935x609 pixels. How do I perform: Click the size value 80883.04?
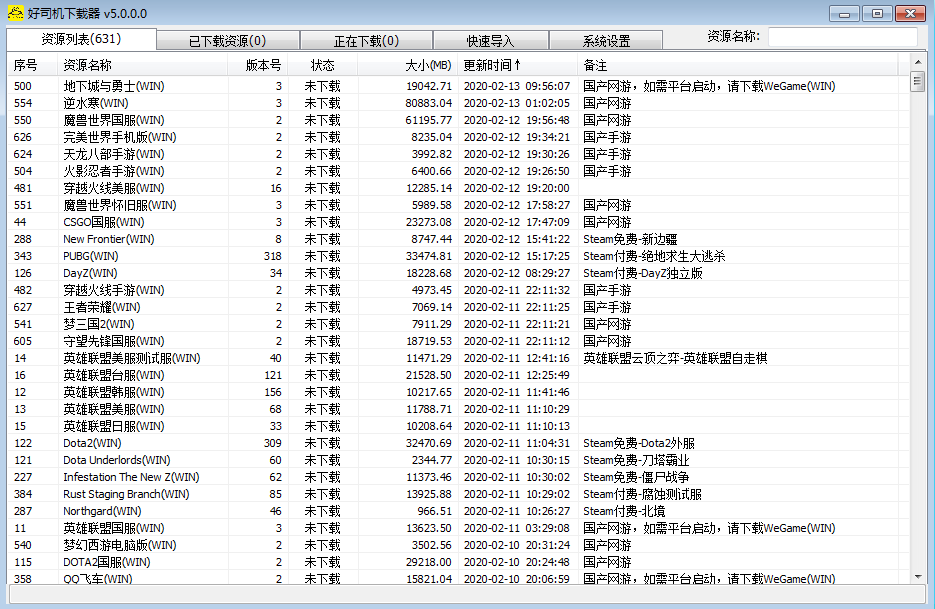coord(429,103)
